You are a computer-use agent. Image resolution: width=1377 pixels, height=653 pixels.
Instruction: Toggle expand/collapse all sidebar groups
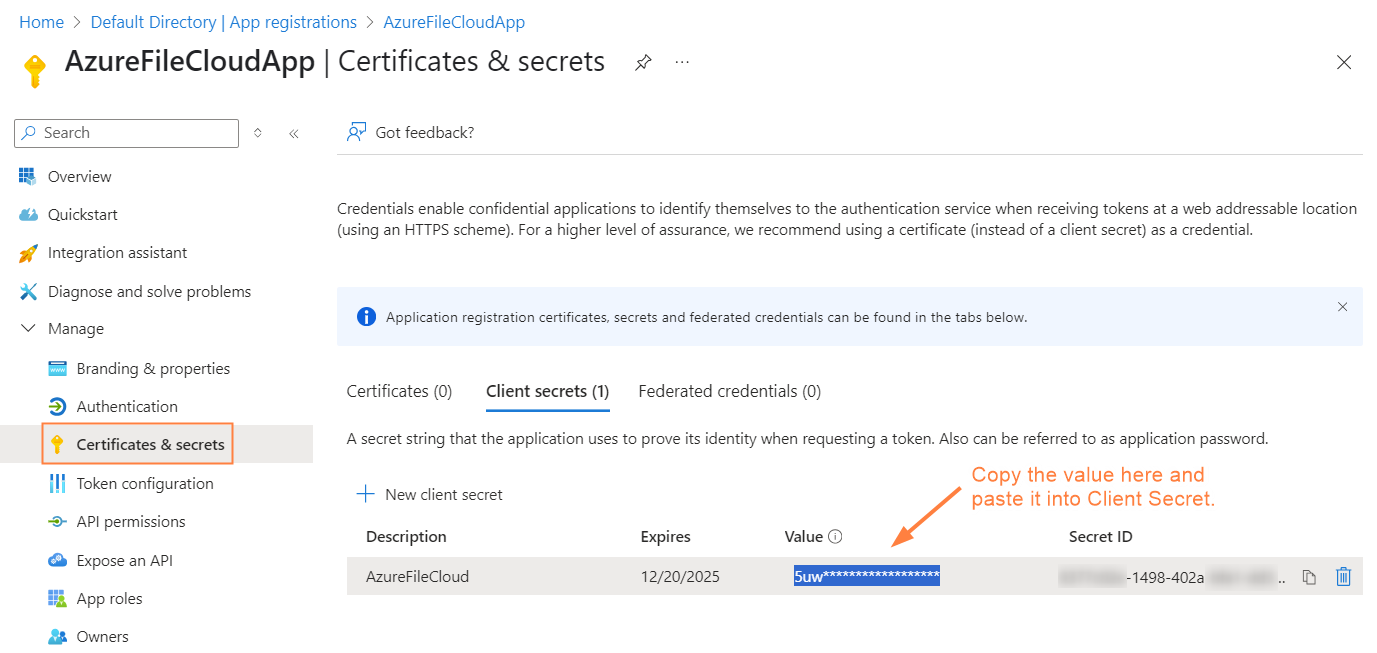tap(258, 133)
